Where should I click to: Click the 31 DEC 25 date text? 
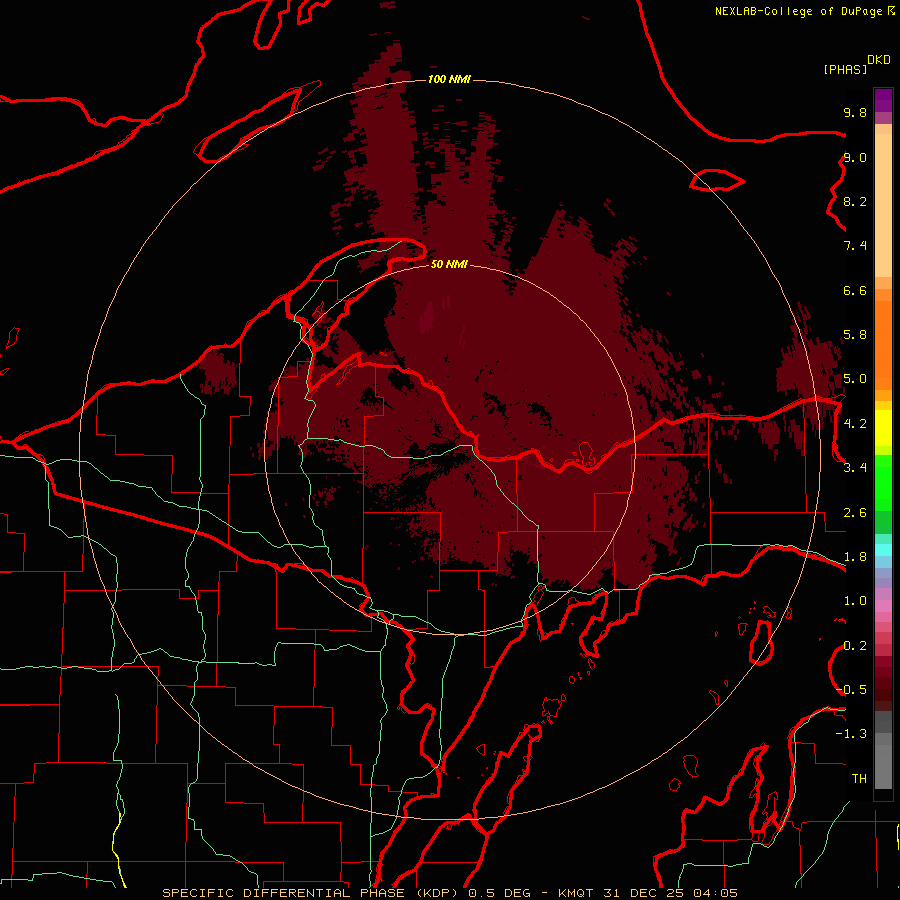click(x=643, y=893)
